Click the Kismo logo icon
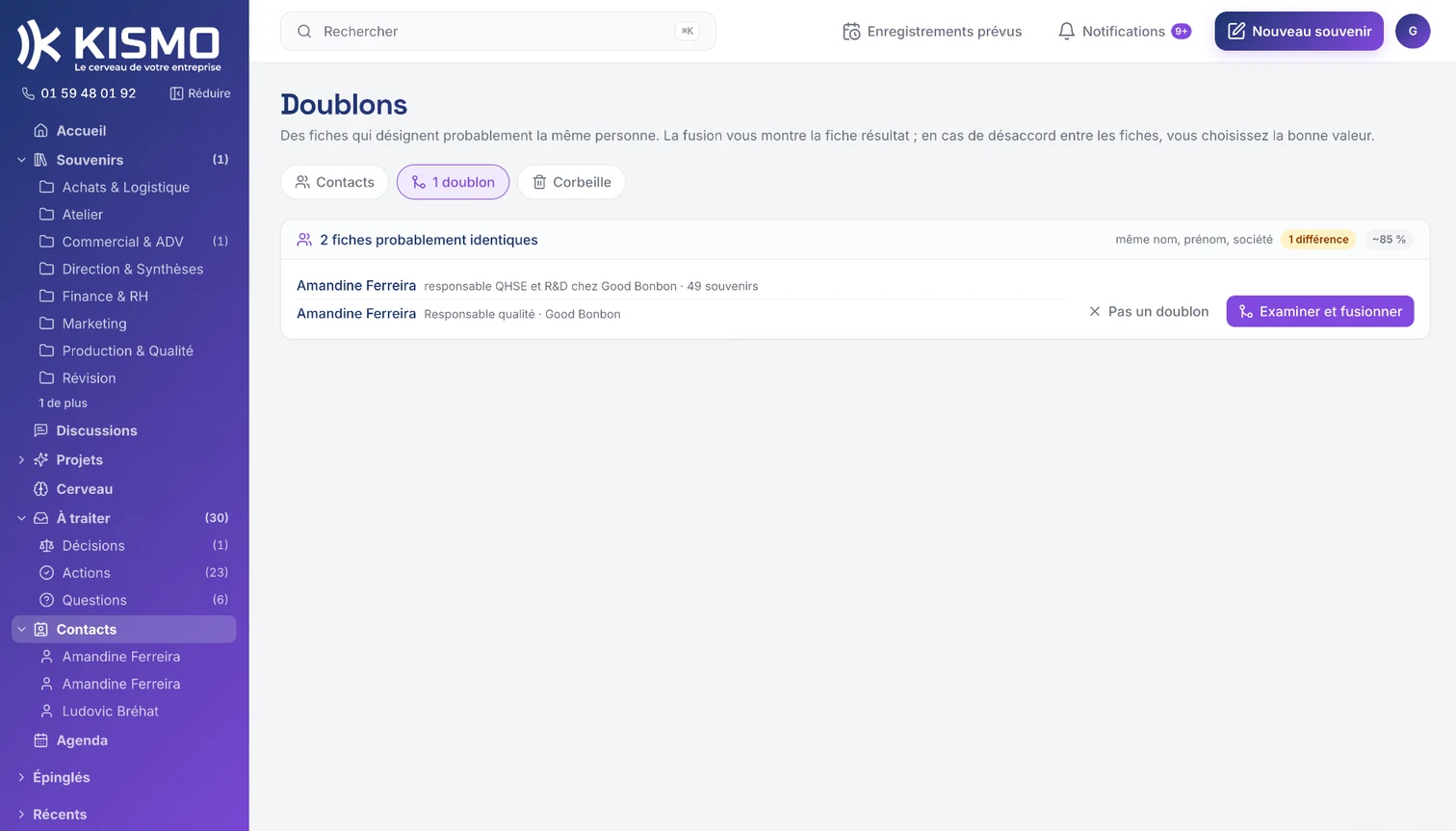 point(39,44)
